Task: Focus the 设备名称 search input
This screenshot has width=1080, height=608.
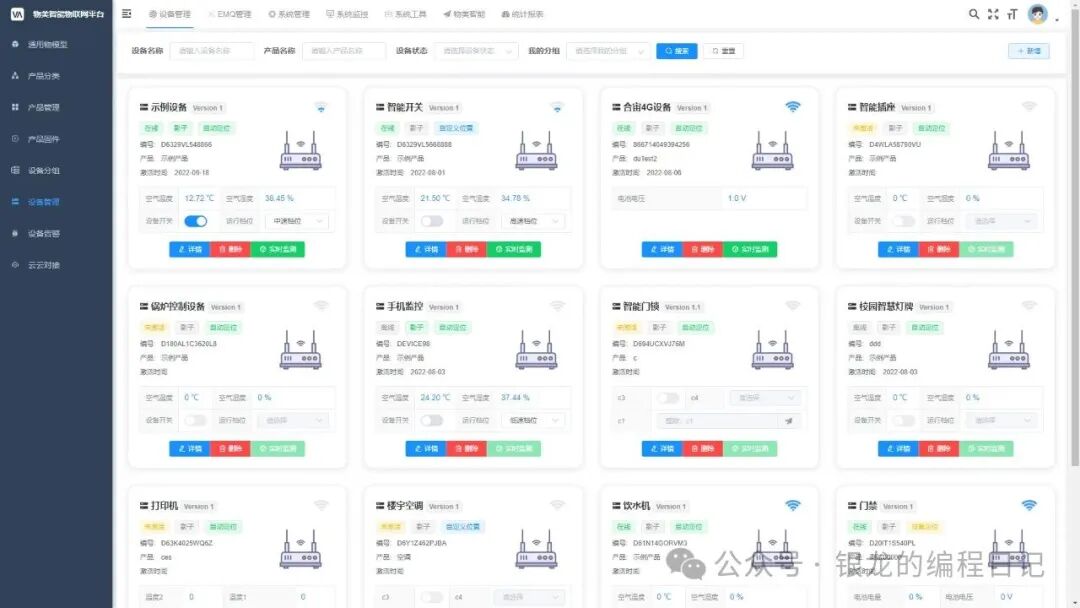Action: [x=211, y=51]
